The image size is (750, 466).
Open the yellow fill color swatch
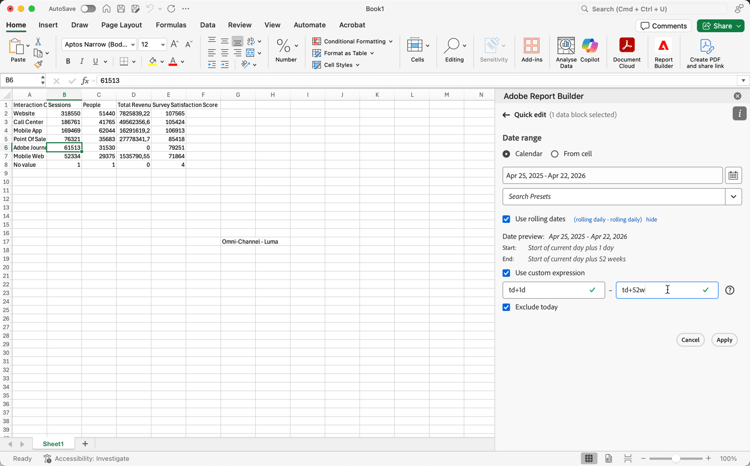coord(153,61)
